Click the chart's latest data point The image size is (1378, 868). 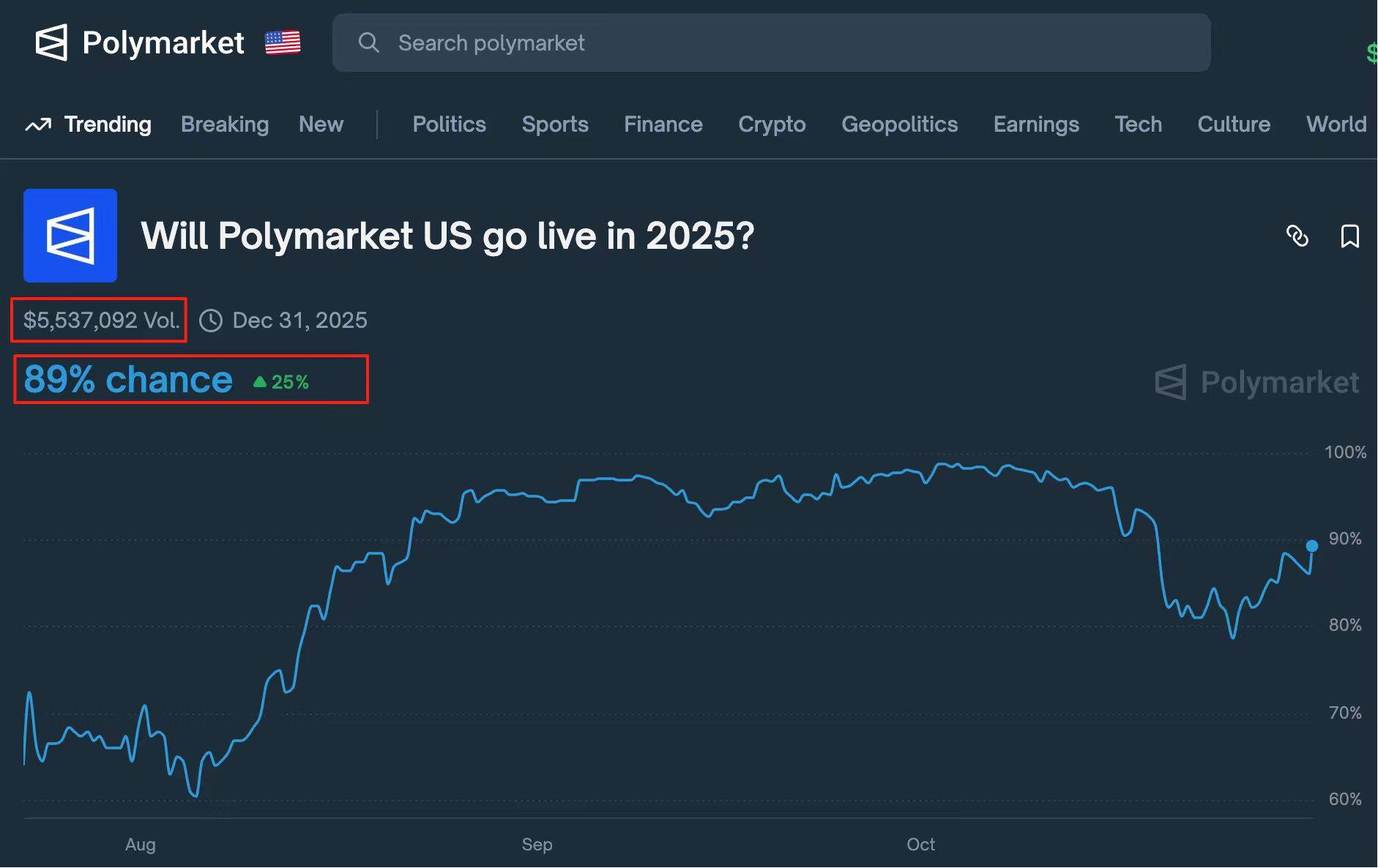[1312, 546]
